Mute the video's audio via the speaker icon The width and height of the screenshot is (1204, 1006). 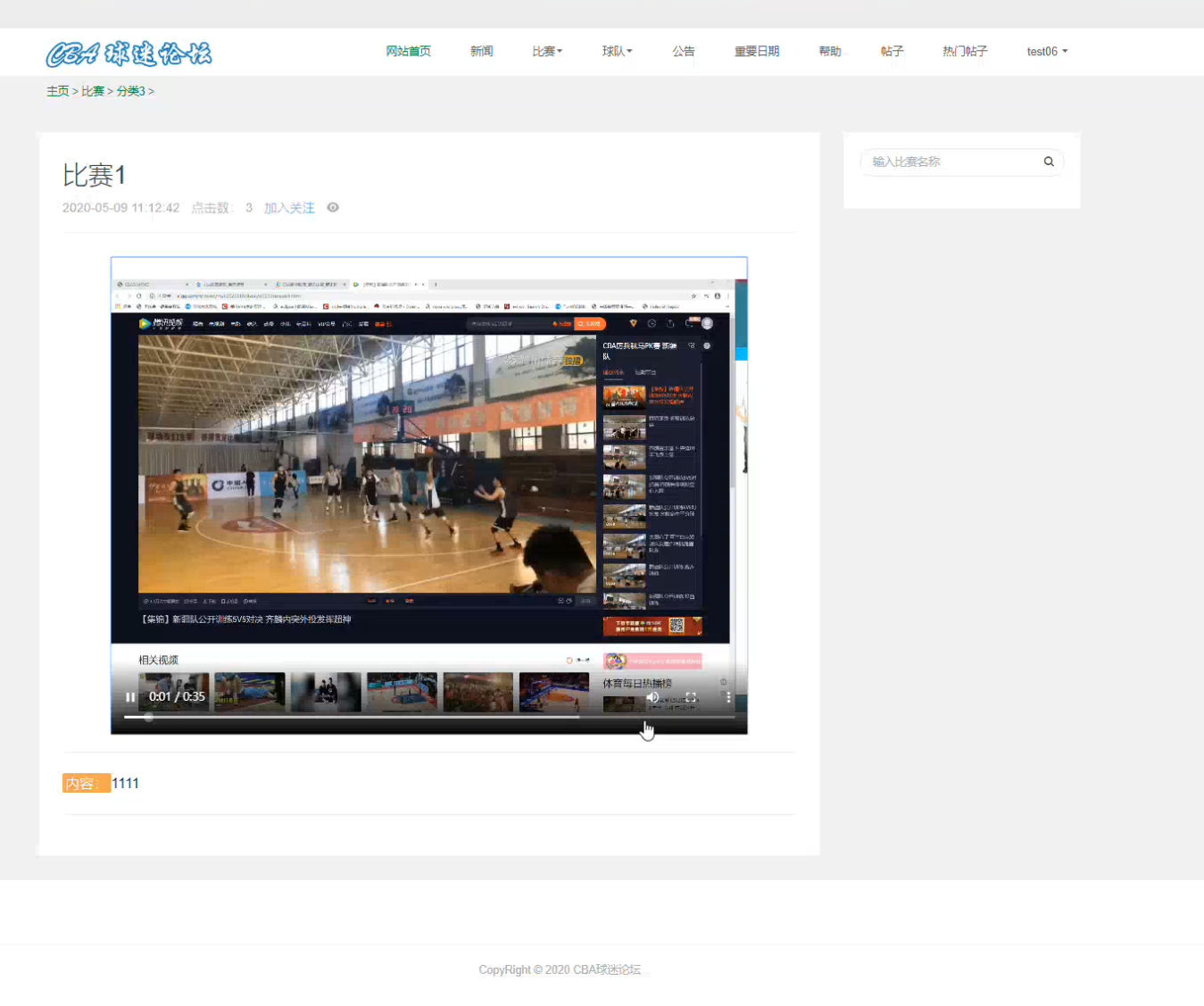point(652,696)
